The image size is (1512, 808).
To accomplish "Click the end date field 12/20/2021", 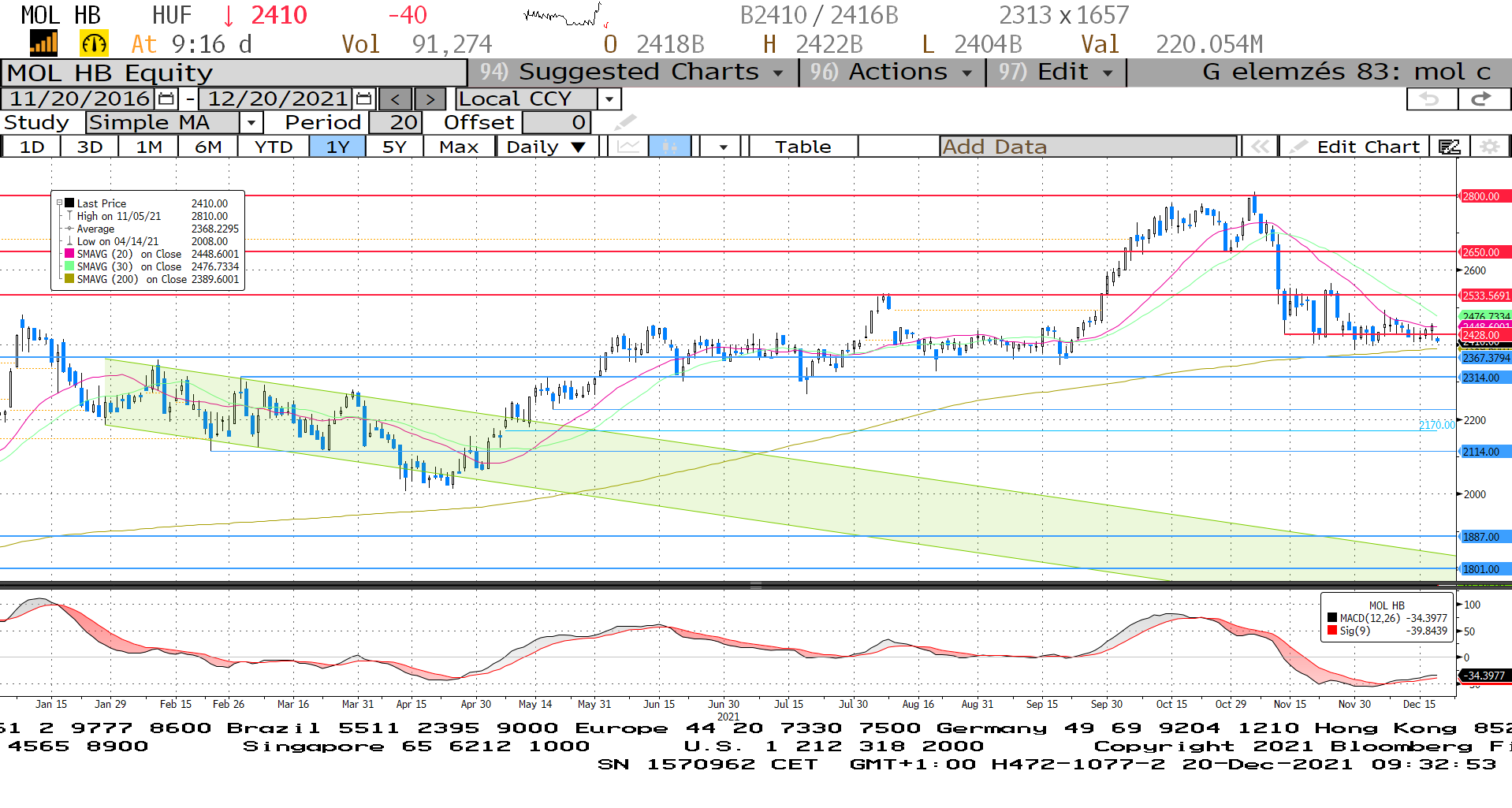I will click(277, 99).
